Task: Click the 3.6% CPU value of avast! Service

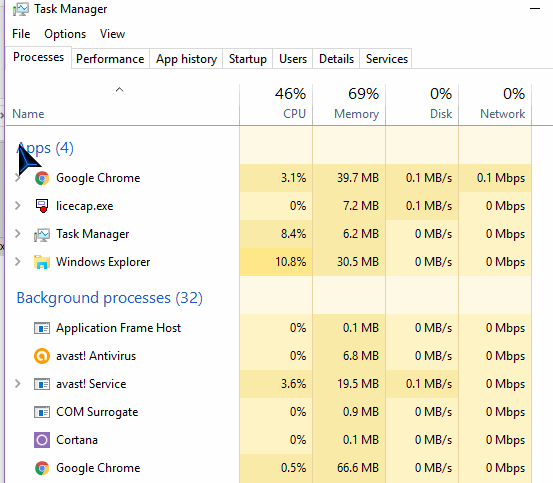Action: tap(293, 384)
